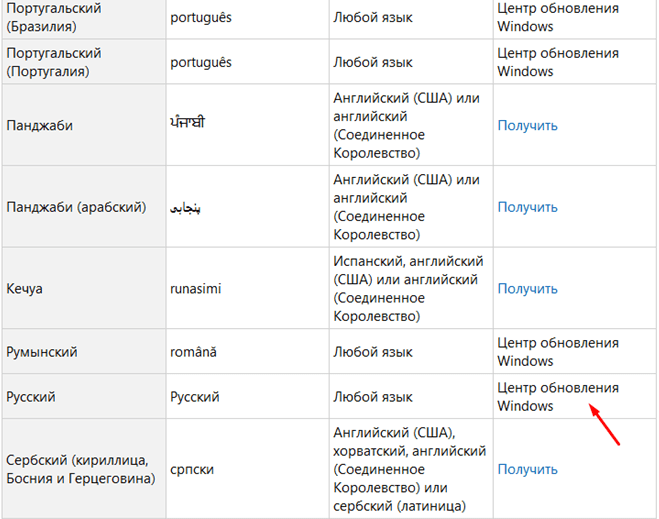659x519 pixels.
Task: Click the Получить link beside Gurmukhi-script Панджаби
Action: 527,126
